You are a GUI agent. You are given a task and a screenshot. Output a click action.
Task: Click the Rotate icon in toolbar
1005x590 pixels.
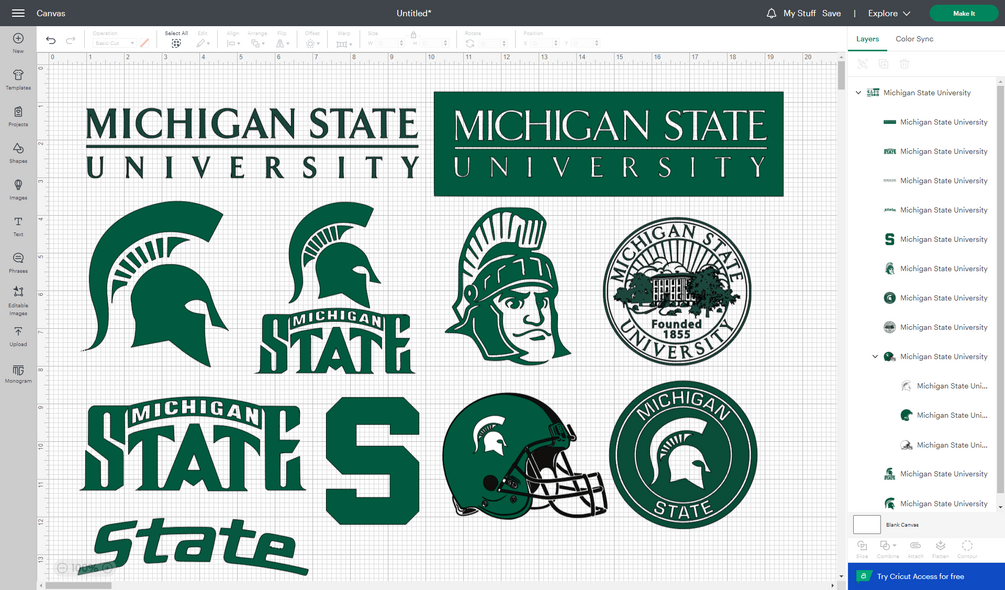470,43
